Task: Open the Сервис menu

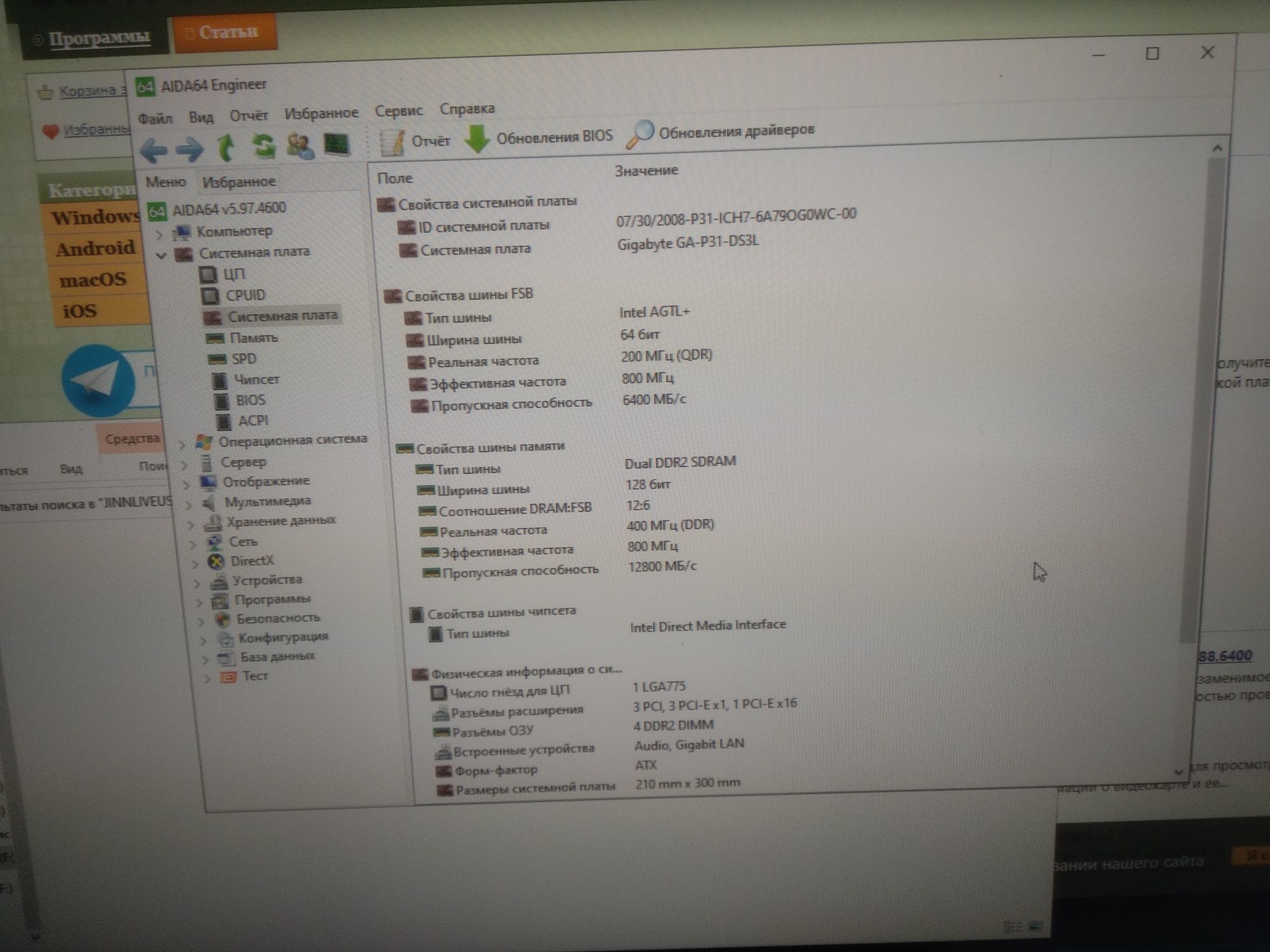Action: pos(398,110)
